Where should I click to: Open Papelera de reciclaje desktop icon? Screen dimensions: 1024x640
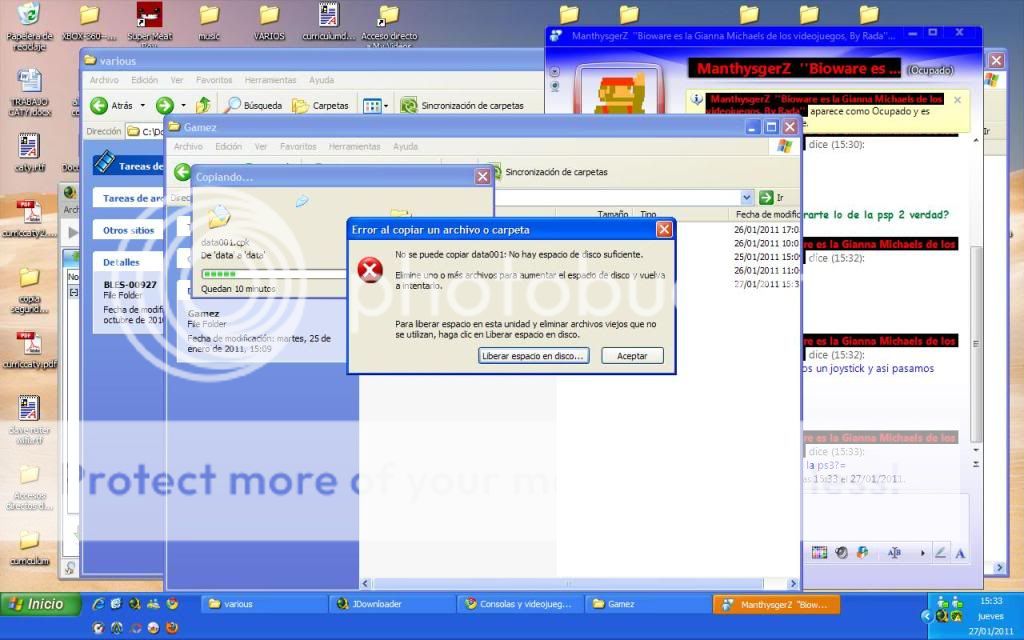pyautogui.click(x=29, y=25)
